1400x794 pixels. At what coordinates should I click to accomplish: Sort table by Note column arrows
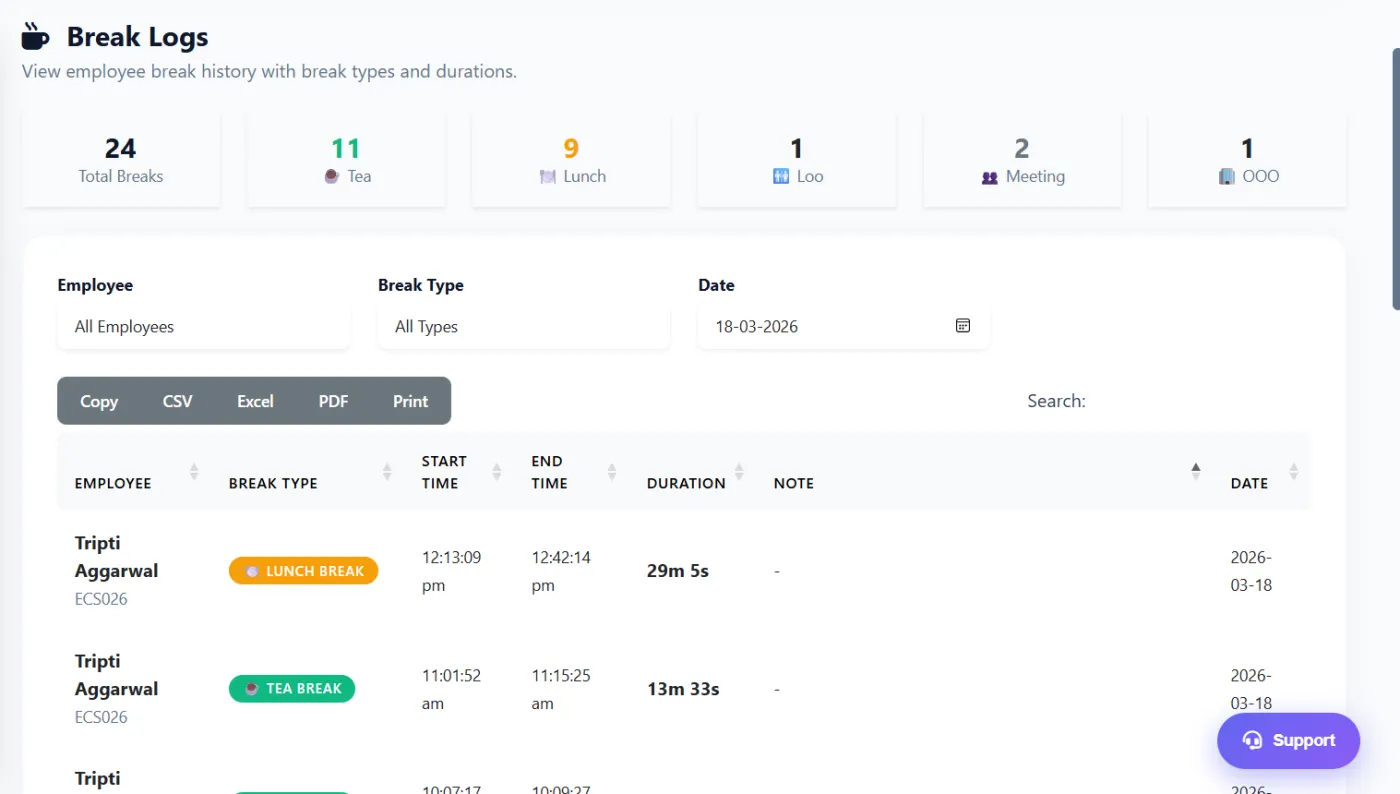pos(1195,472)
